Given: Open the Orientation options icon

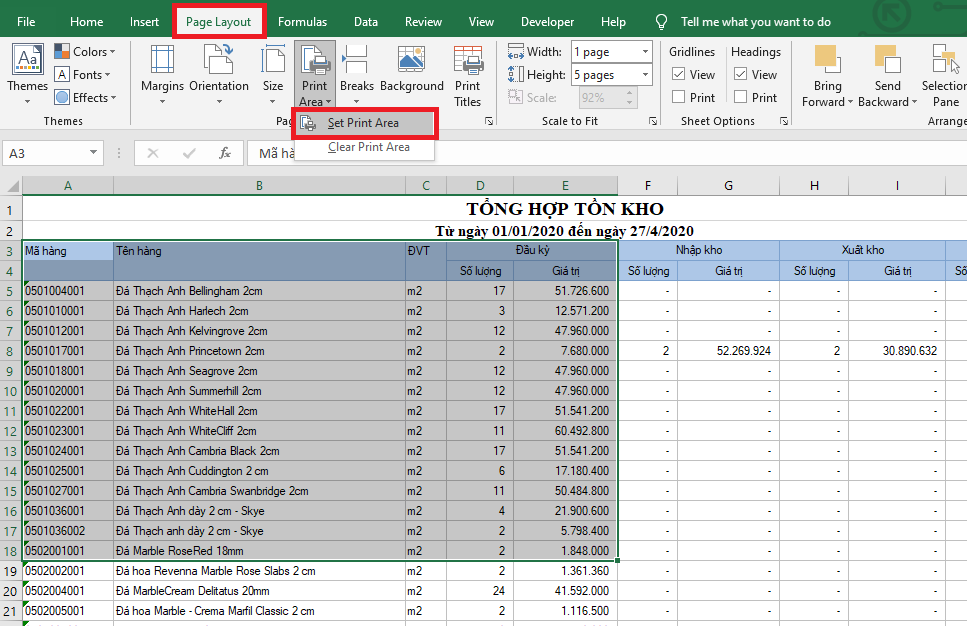Looking at the screenshot, I should pos(218,61).
